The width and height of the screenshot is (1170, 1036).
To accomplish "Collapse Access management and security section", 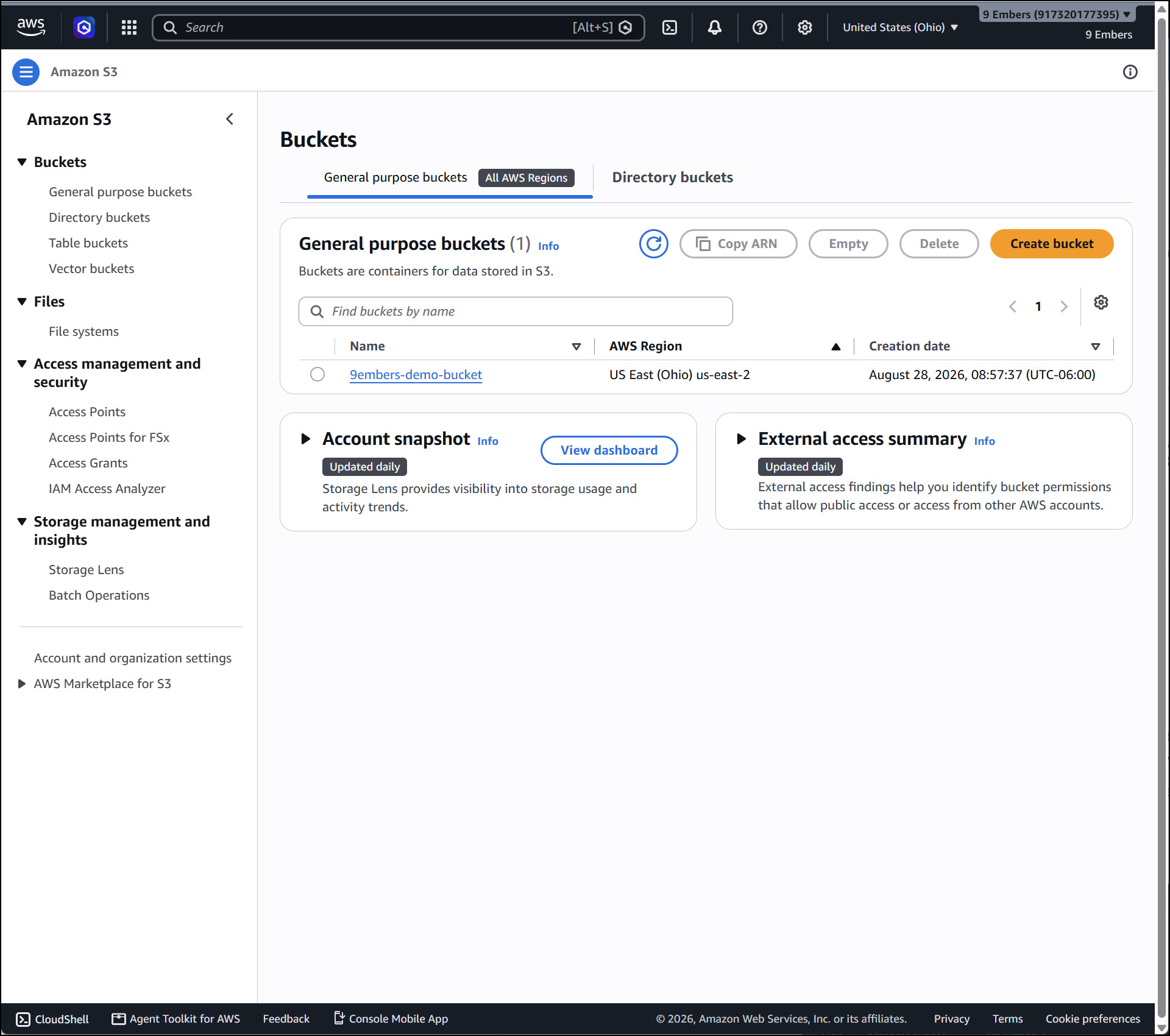I will point(23,364).
